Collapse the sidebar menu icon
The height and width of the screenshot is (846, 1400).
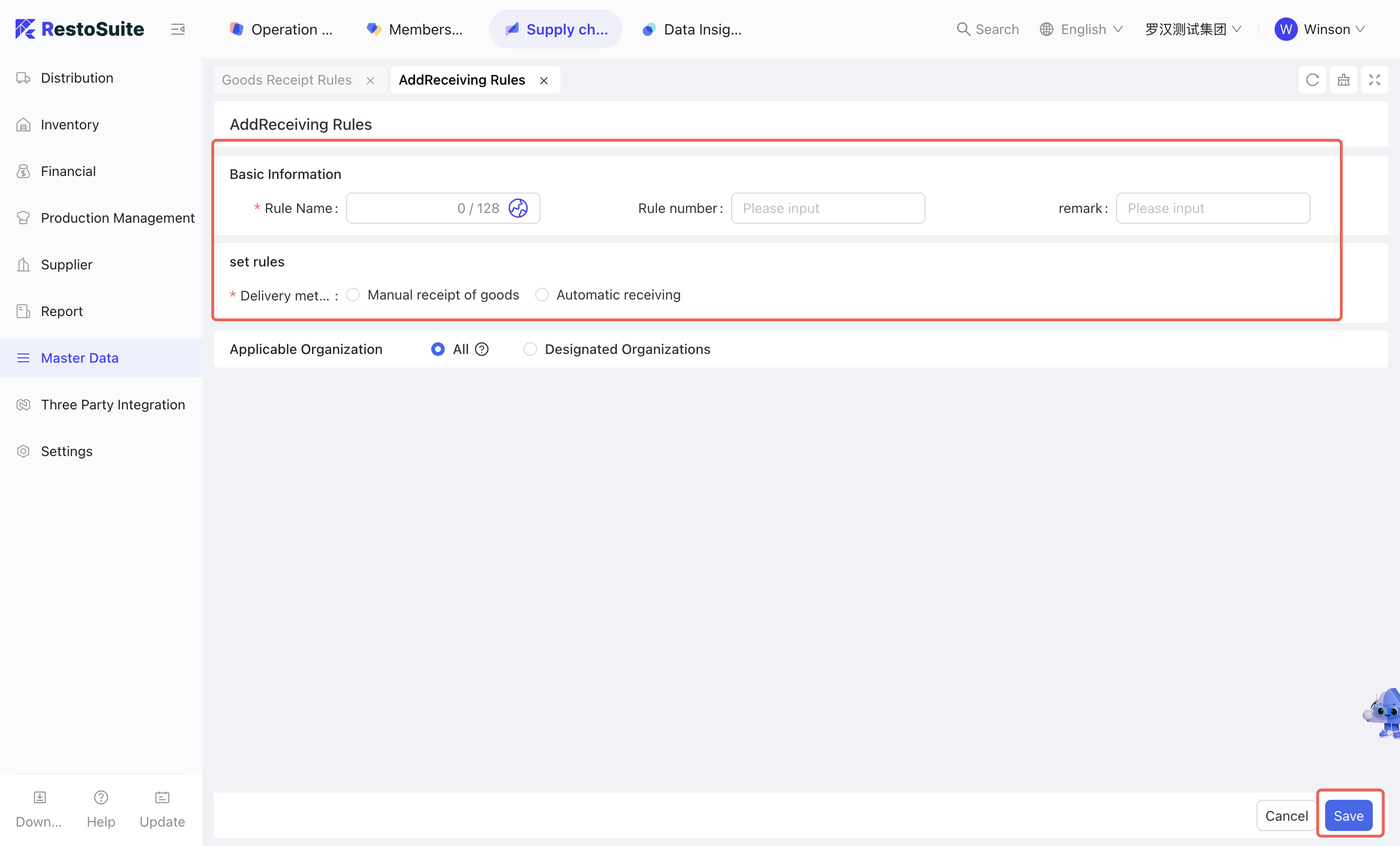[178, 29]
